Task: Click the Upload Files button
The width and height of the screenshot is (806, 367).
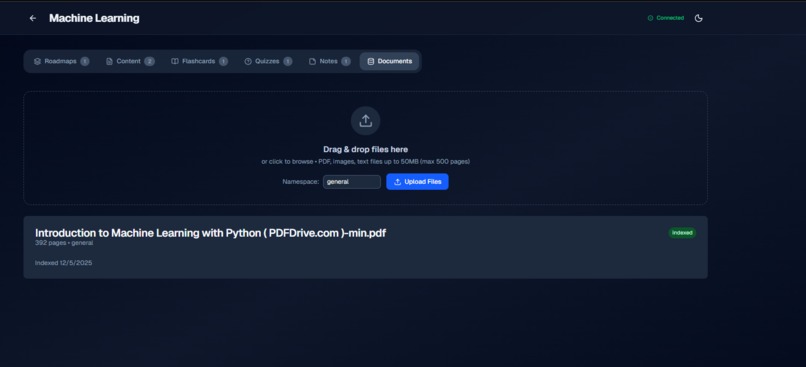Action: [x=417, y=182]
